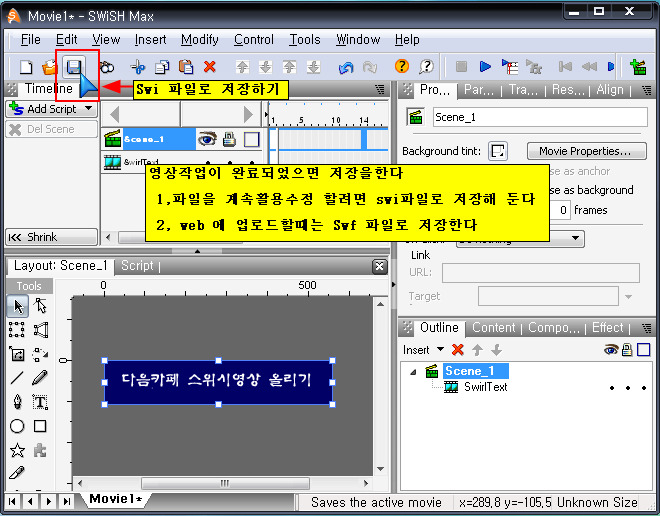This screenshot has height=516, width=660.
Task: Click the Del Scene button
Action: 51,129
